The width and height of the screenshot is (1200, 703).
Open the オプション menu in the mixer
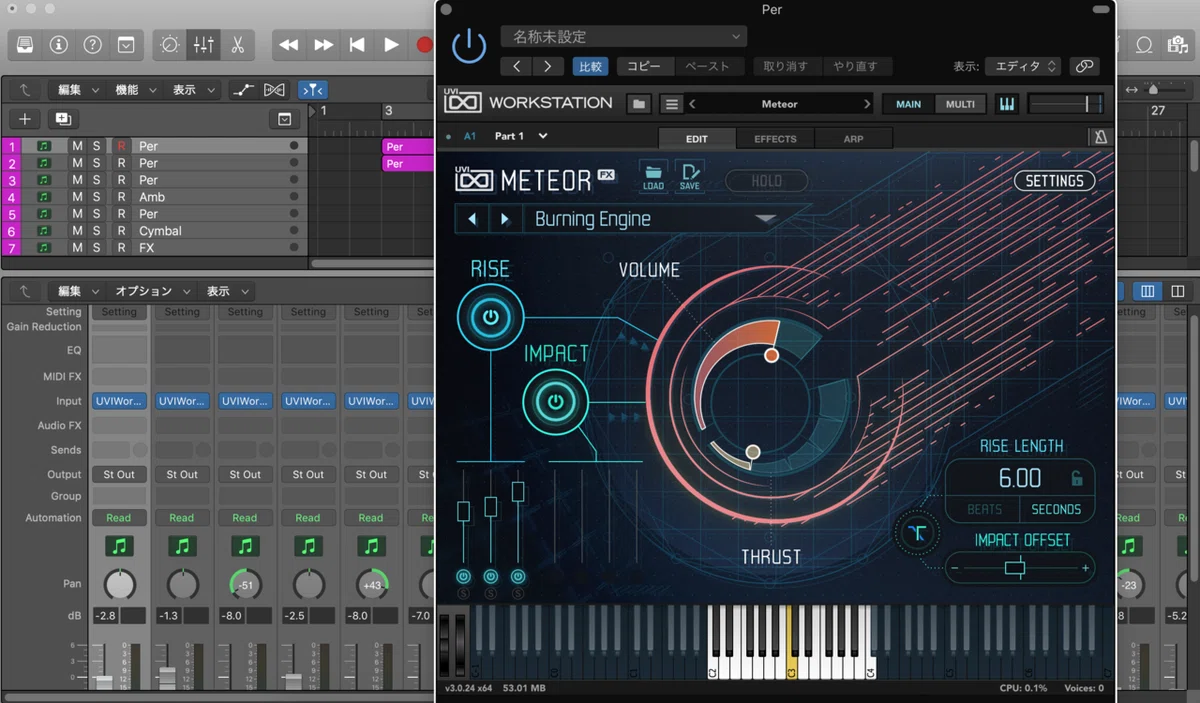(151, 291)
